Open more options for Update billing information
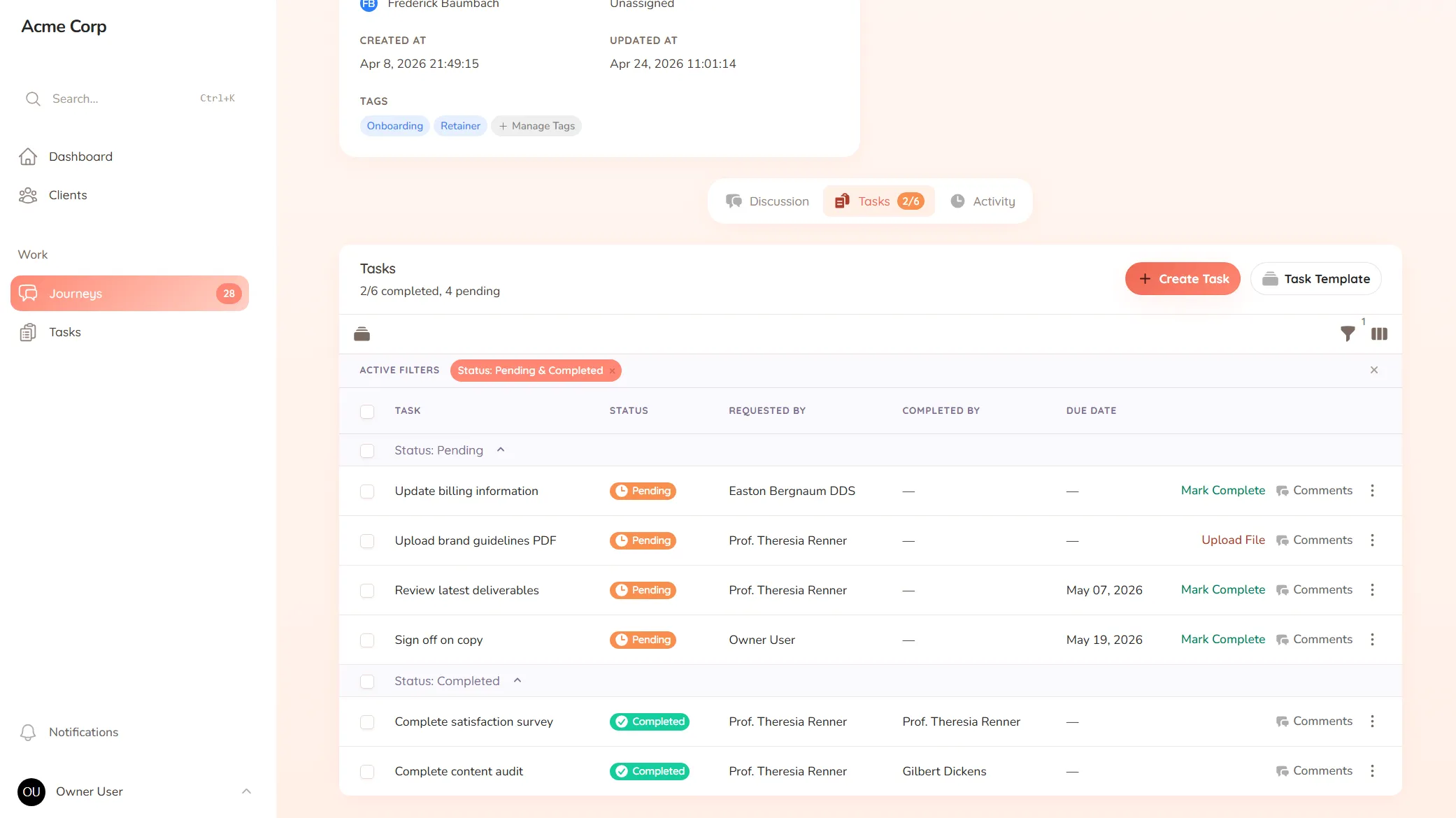Screen dimensions: 1456x818 pos(1372,491)
